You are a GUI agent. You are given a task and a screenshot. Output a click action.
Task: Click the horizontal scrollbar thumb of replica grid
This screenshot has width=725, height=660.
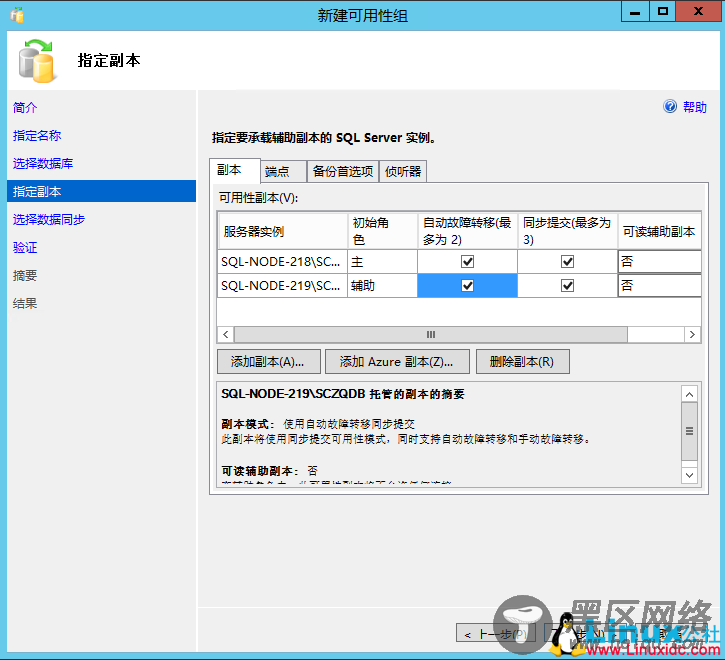[430, 334]
